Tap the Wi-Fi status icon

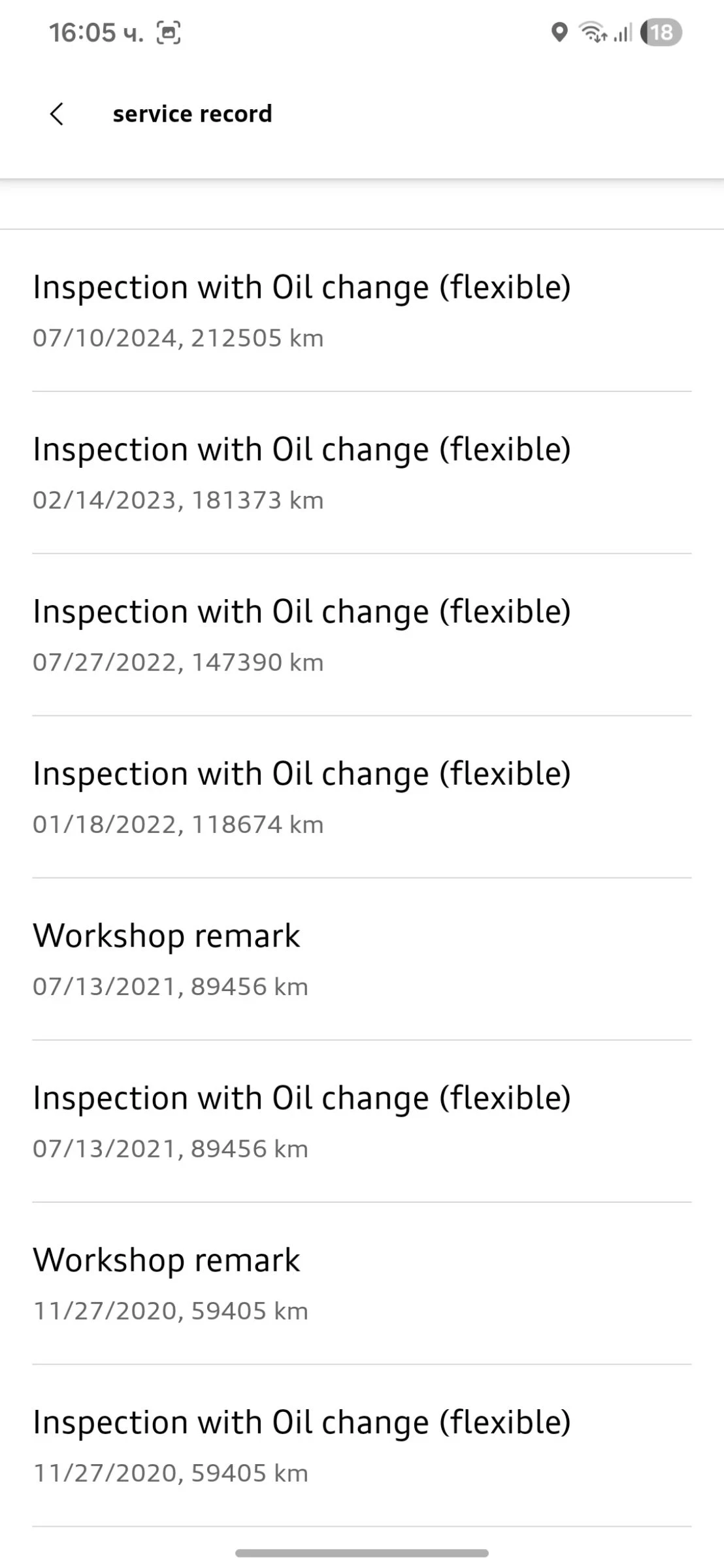pos(592,32)
